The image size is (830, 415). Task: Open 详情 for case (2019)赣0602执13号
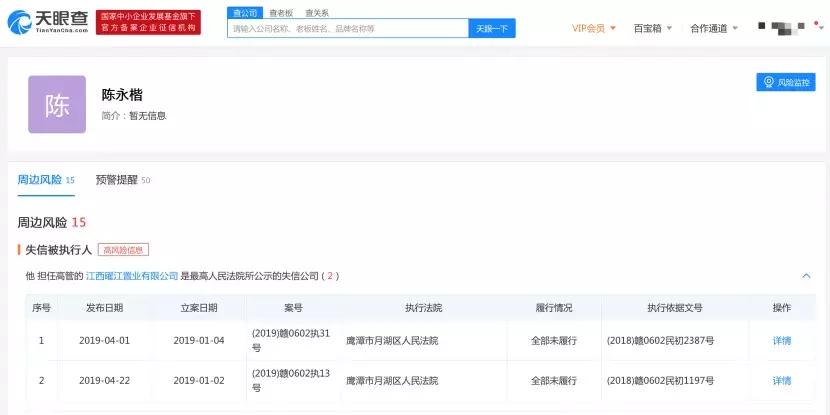[x=782, y=381]
